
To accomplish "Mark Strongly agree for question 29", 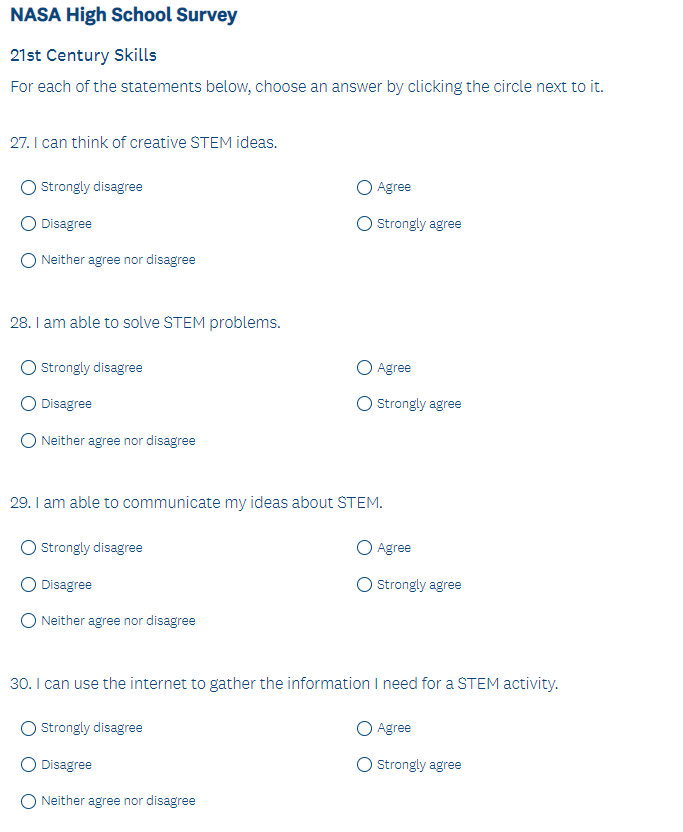I will [365, 585].
